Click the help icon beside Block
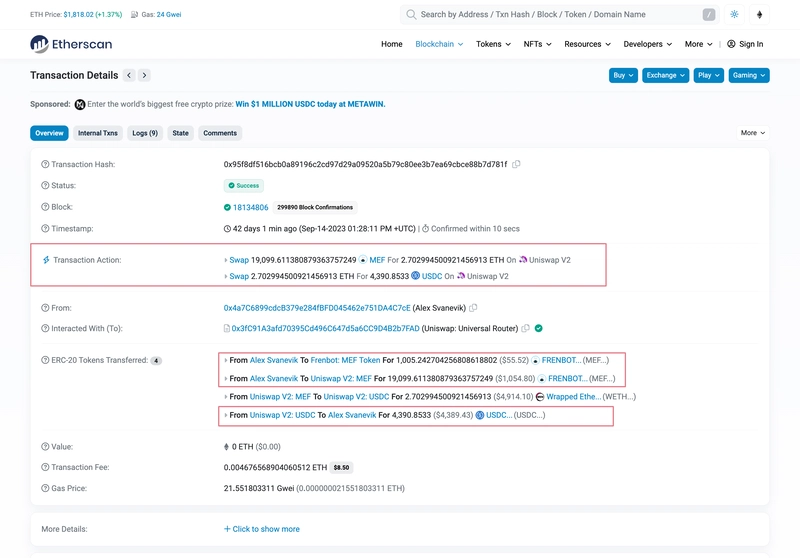The height and width of the screenshot is (558, 800). coord(45,207)
